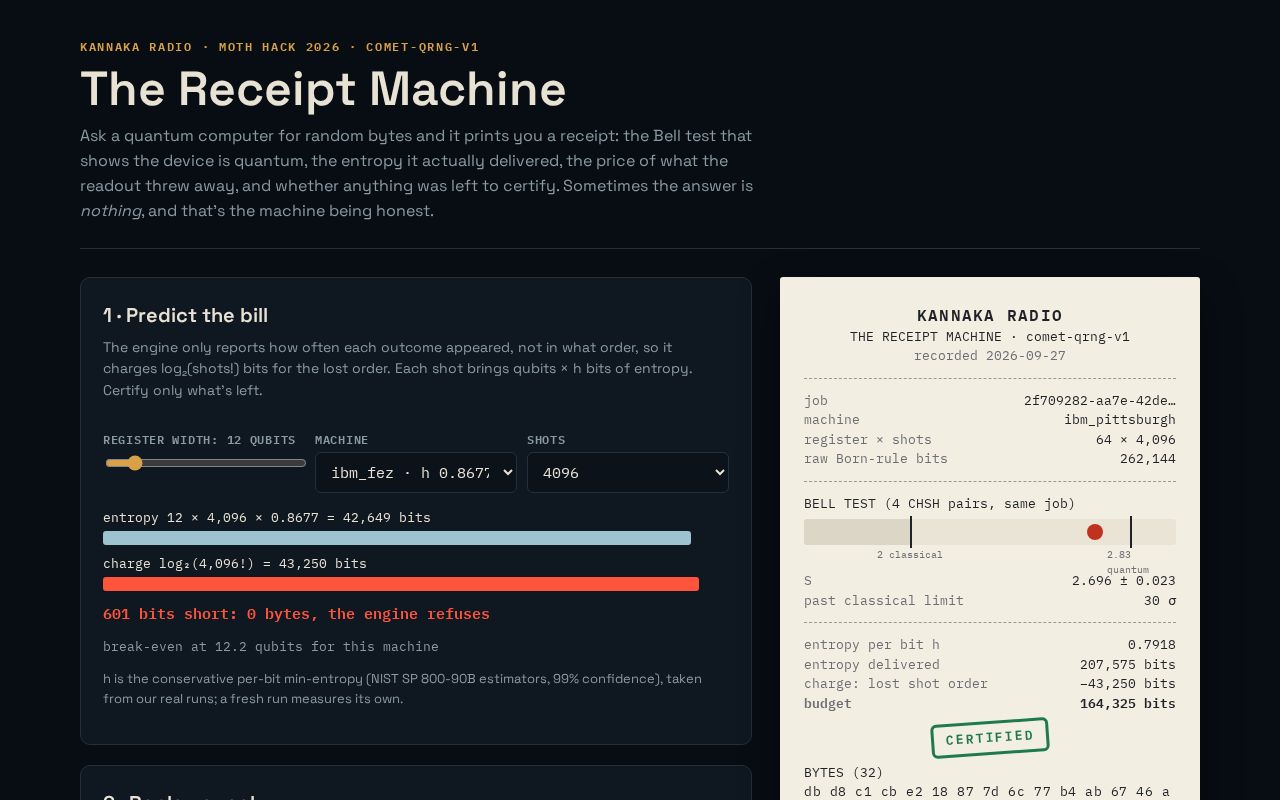1280x800 pixels.
Task: Click the entropy delivered value "207,575 bits"
Action: pos(1128,665)
